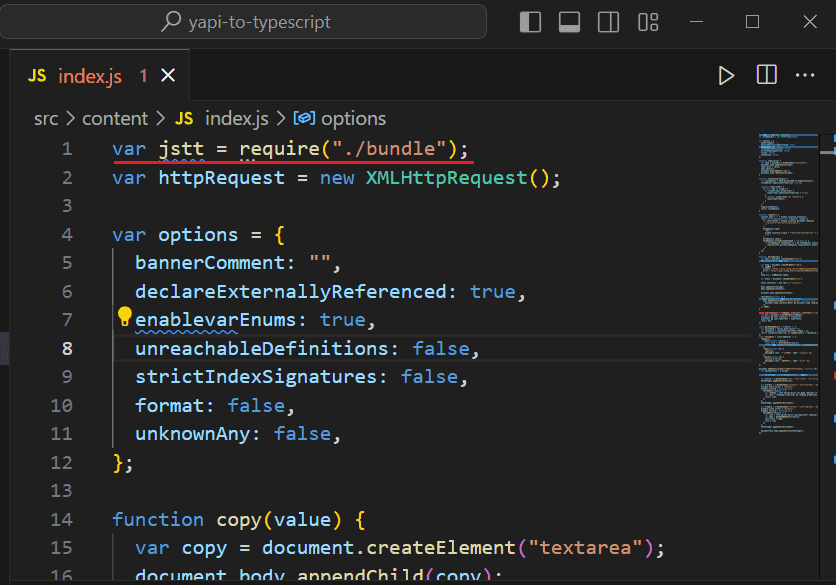Expand the content breadcrumb folder
The image size is (836, 585).
(x=114, y=118)
